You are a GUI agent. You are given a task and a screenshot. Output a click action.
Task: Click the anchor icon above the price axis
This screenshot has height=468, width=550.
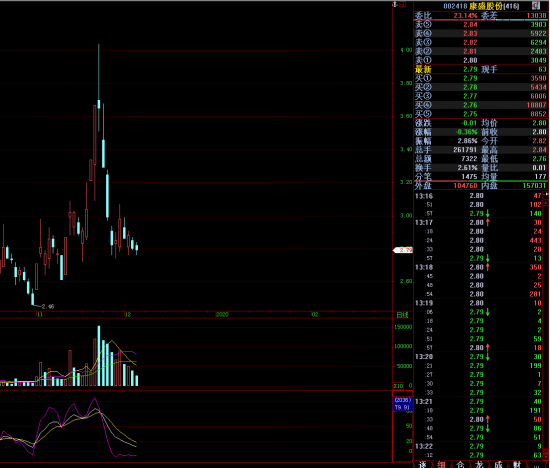pos(395,5)
